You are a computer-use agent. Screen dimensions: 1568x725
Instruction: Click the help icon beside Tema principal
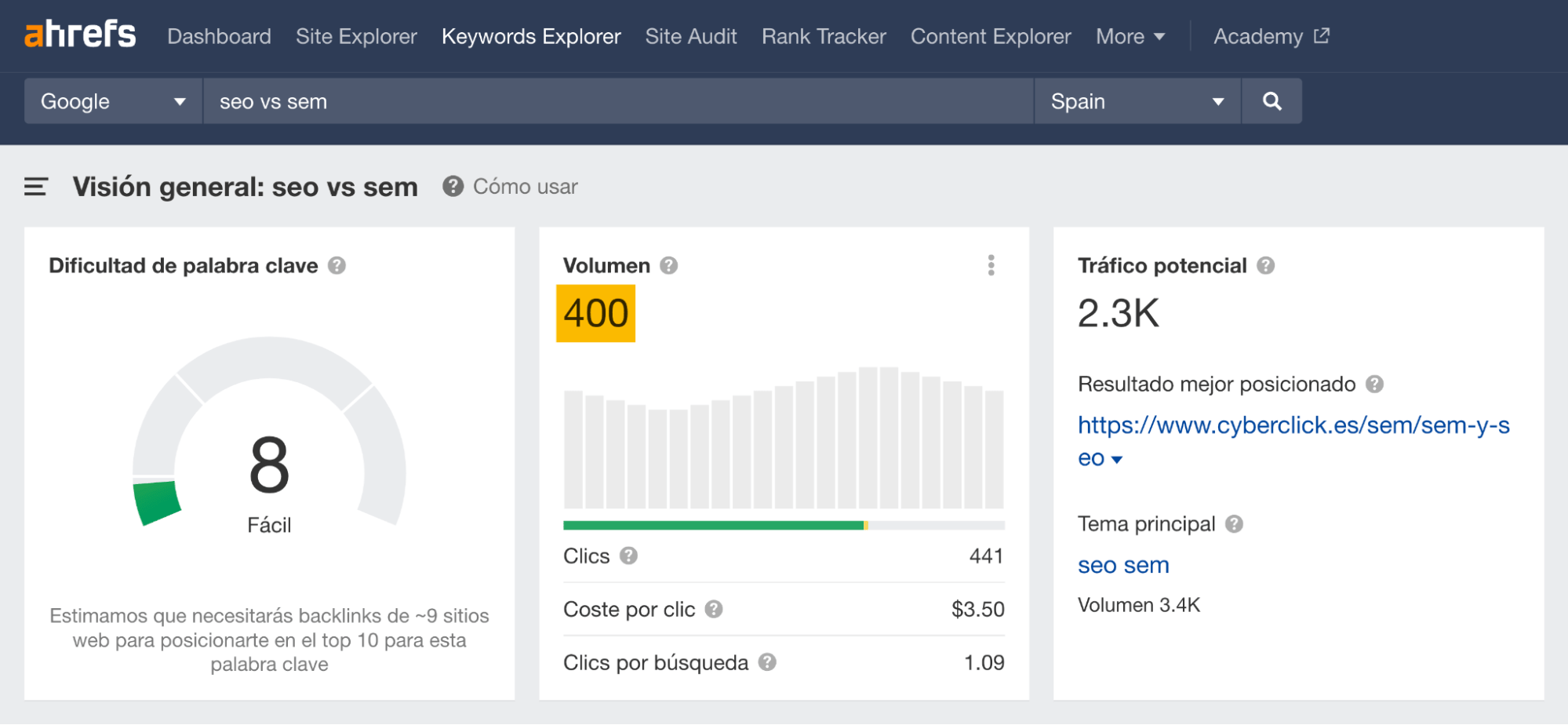(x=1232, y=523)
